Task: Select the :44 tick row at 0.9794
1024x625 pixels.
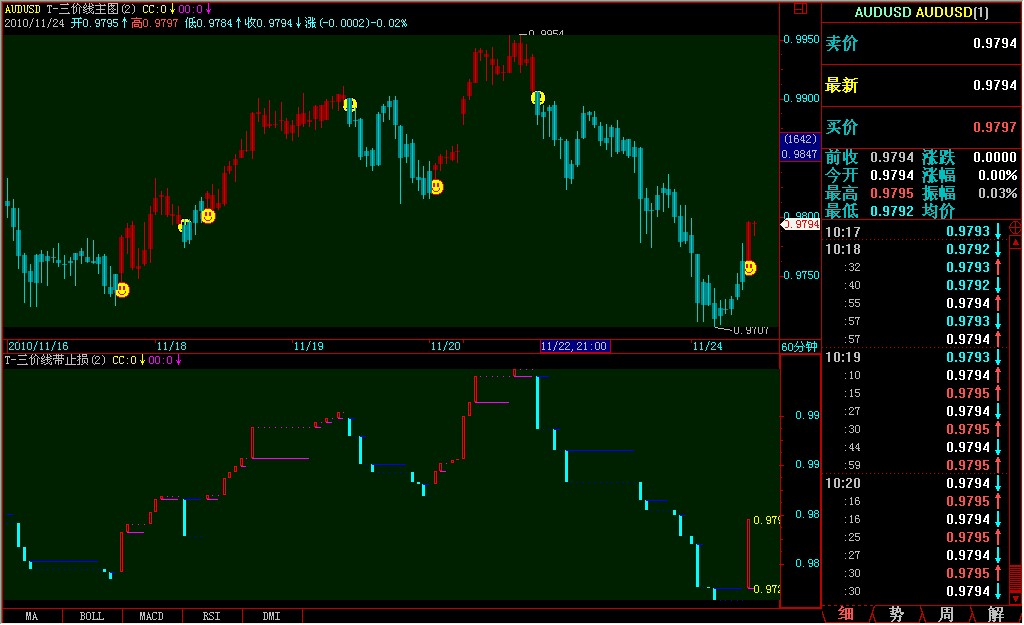Action: click(914, 447)
